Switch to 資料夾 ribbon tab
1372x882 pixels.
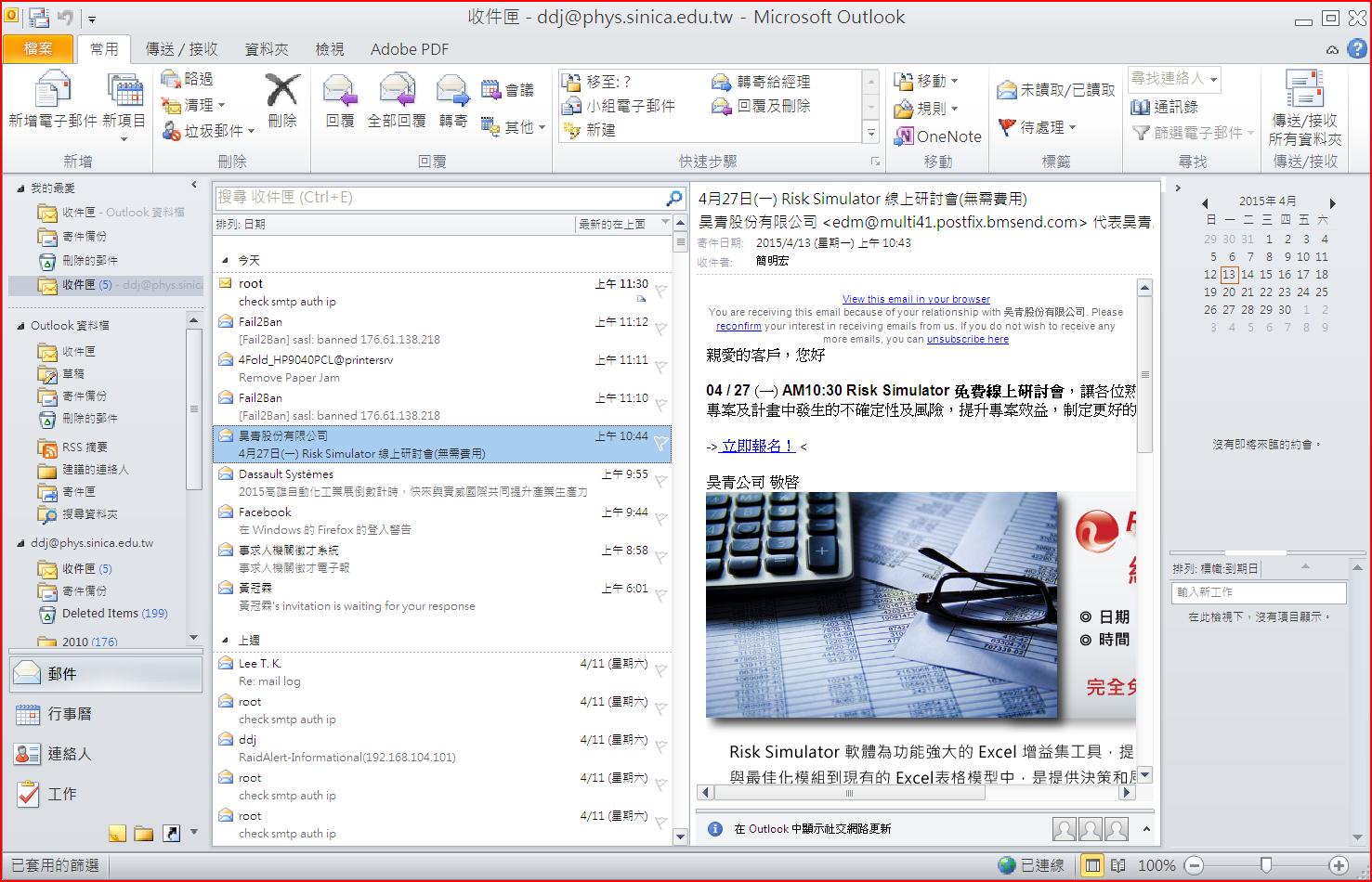(267, 49)
